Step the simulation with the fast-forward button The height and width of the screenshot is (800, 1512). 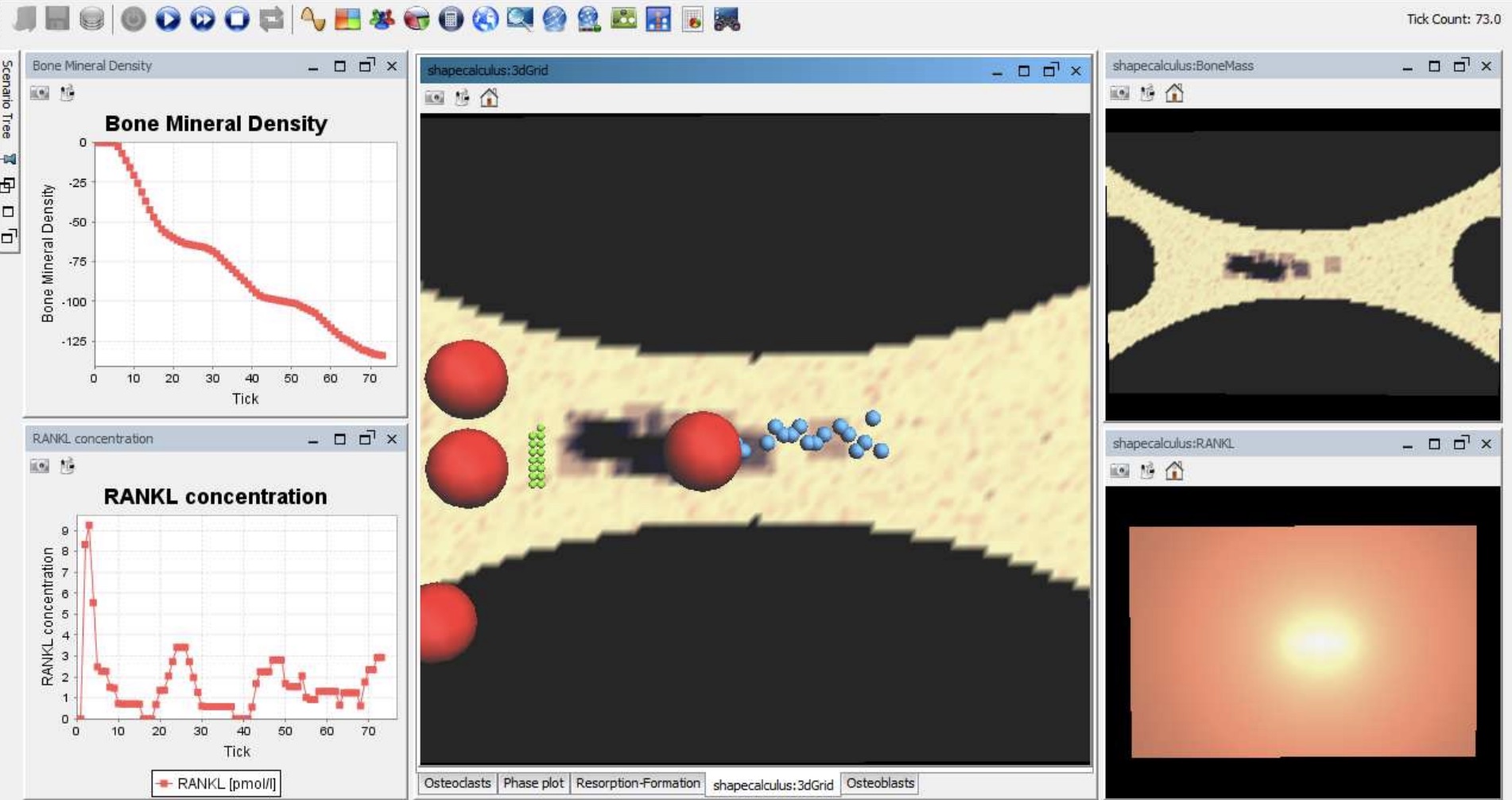pos(203,19)
